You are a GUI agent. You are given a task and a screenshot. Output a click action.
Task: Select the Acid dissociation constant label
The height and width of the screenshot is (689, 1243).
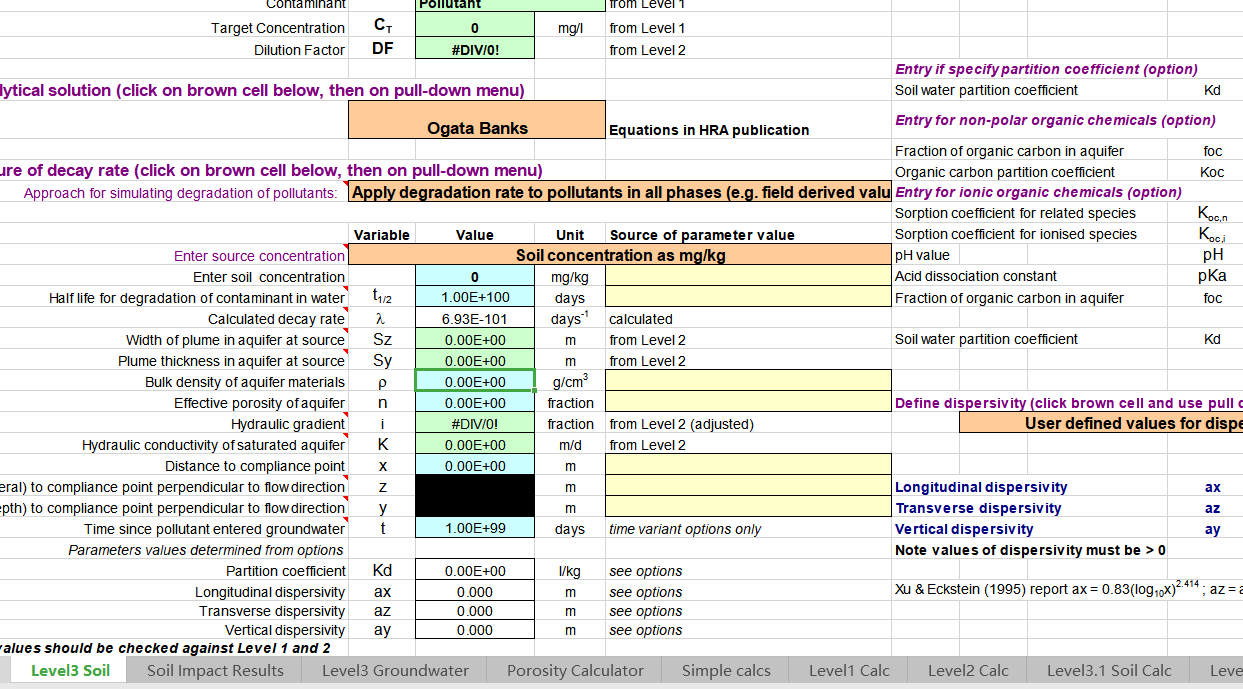976,276
